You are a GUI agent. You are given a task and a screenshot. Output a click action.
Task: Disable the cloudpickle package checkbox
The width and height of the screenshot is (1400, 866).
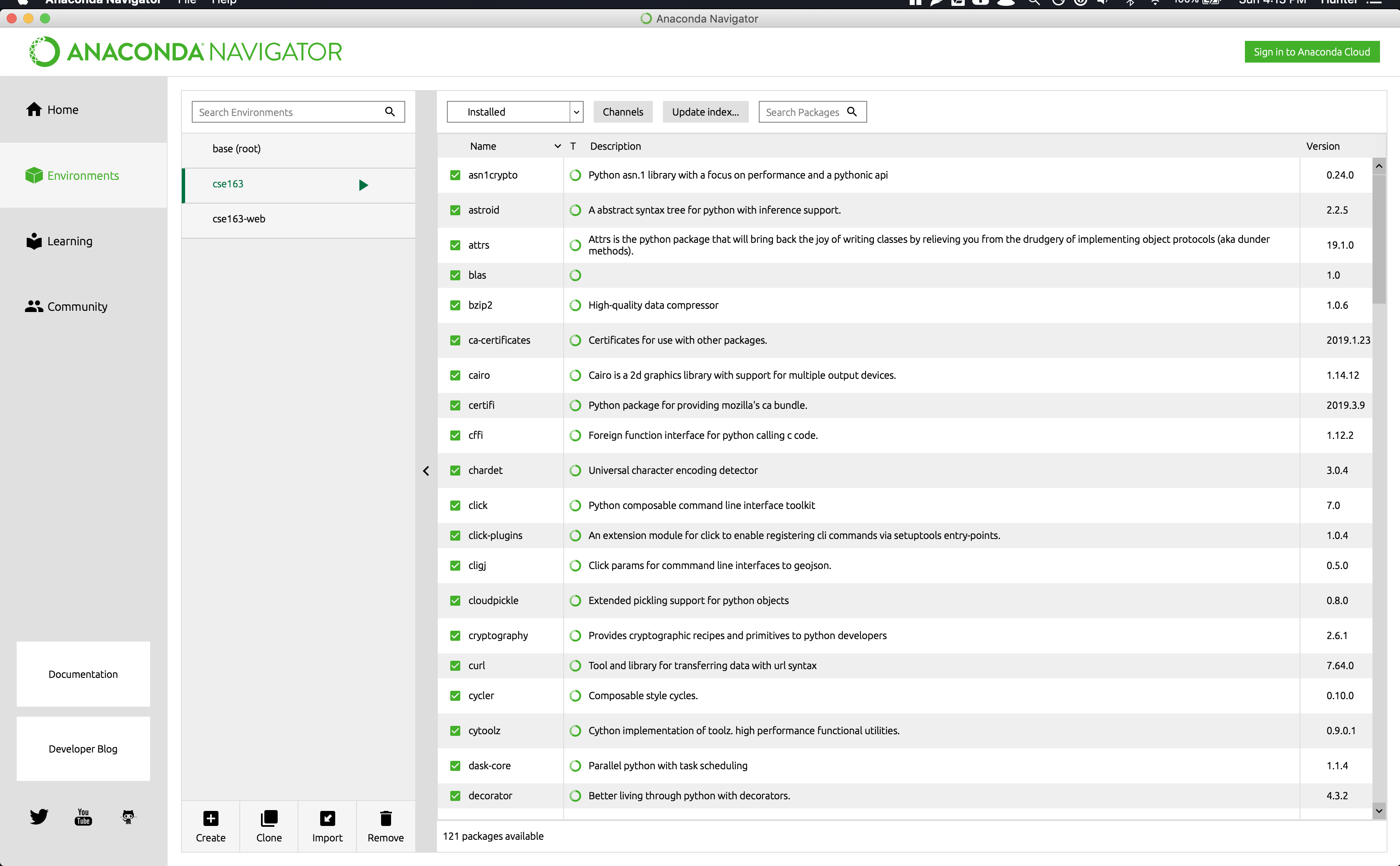click(455, 600)
